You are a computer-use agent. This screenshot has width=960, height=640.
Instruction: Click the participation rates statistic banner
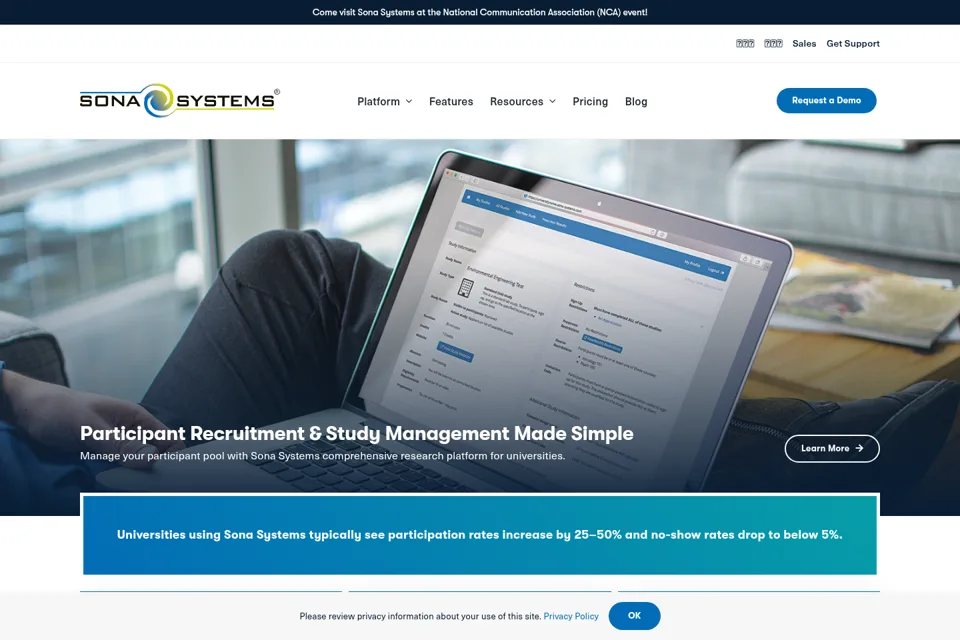[480, 535]
